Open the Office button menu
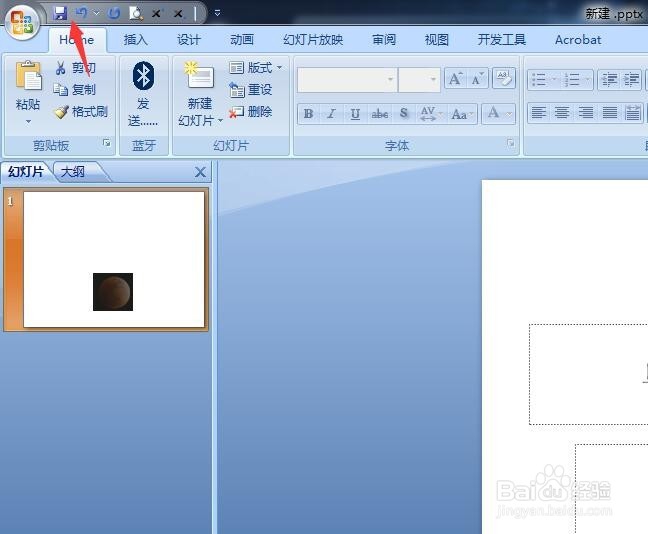 pyautogui.click(x=22, y=21)
